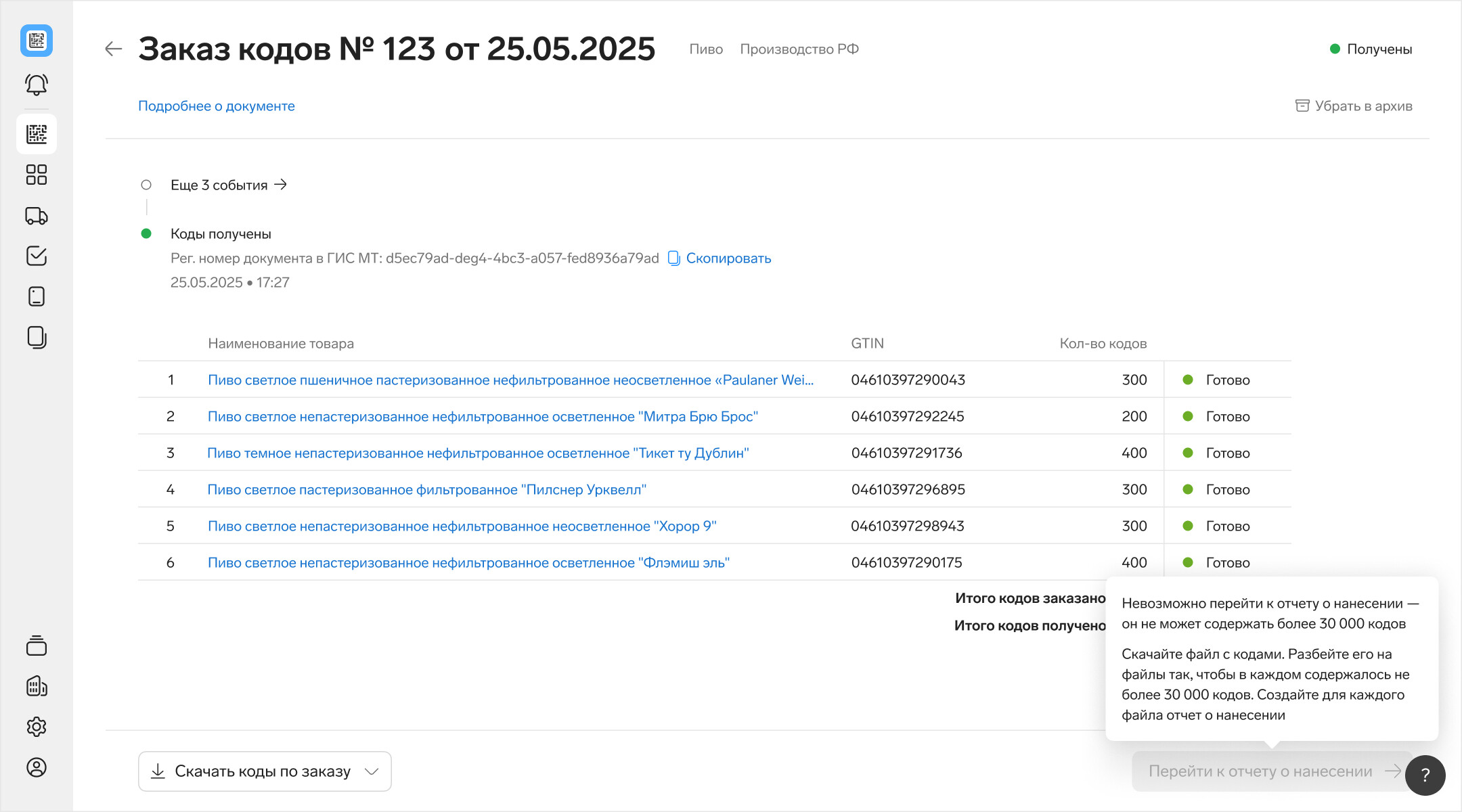Click 'Перейти к отчету о нанесении' button
The width and height of the screenshot is (1462, 812).
pos(1260,771)
